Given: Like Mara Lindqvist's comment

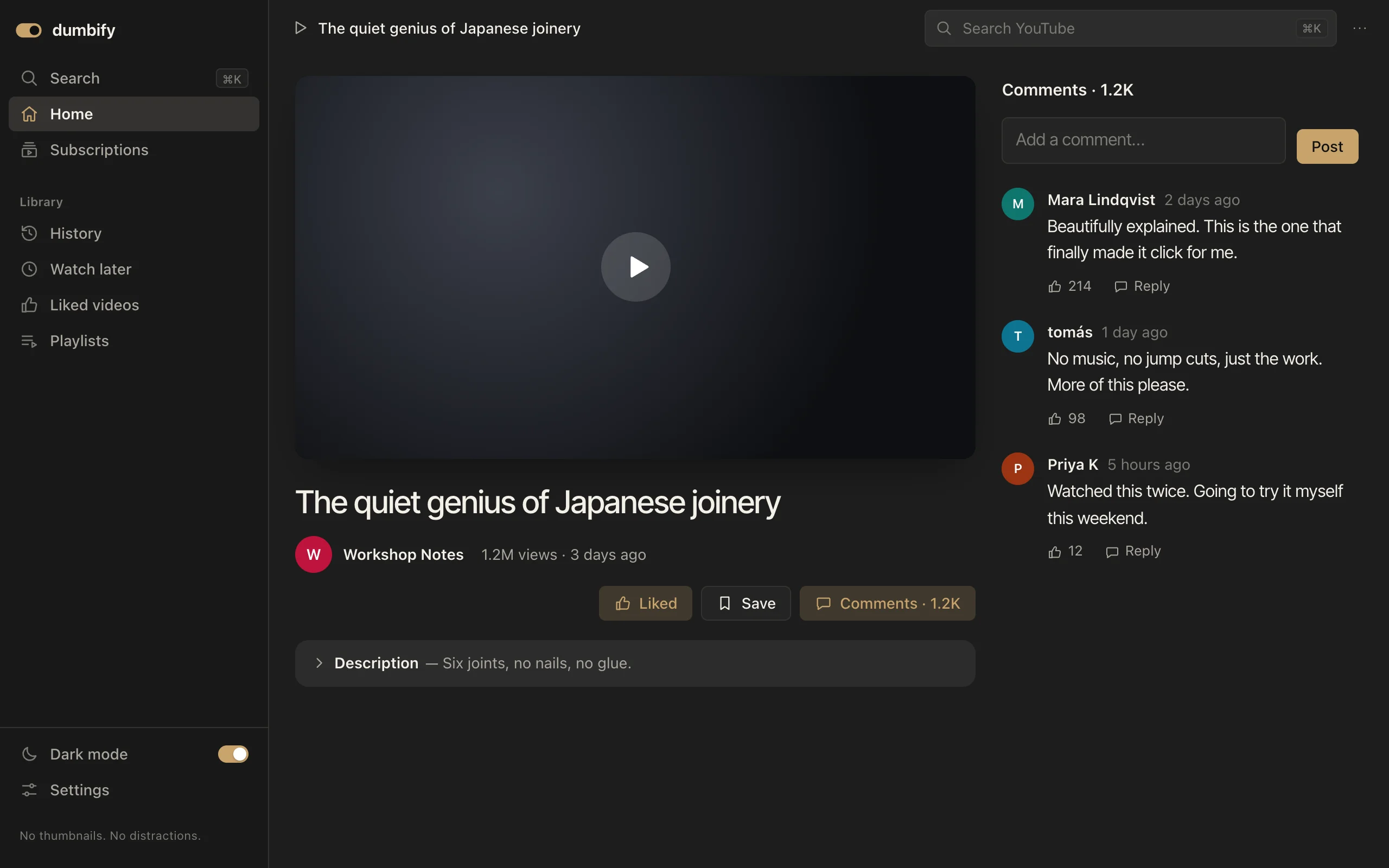Looking at the screenshot, I should tap(1070, 286).
